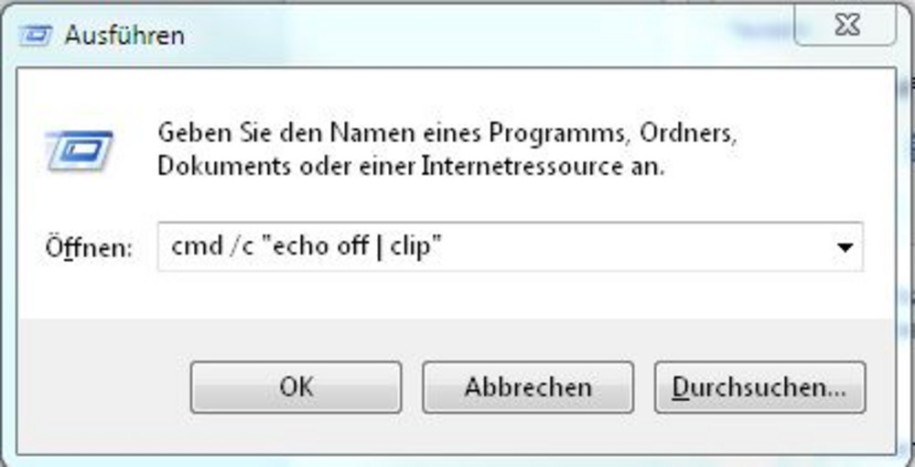The height and width of the screenshot is (467, 915).
Task: Expand the Öffnen command history dropdown
Action: tap(844, 247)
